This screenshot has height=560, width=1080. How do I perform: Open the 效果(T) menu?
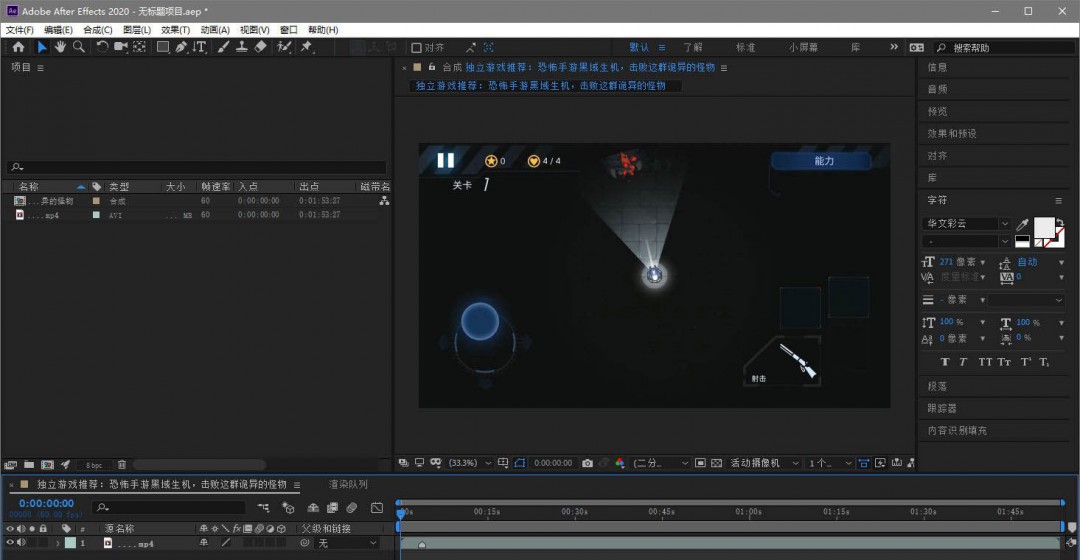(x=175, y=30)
